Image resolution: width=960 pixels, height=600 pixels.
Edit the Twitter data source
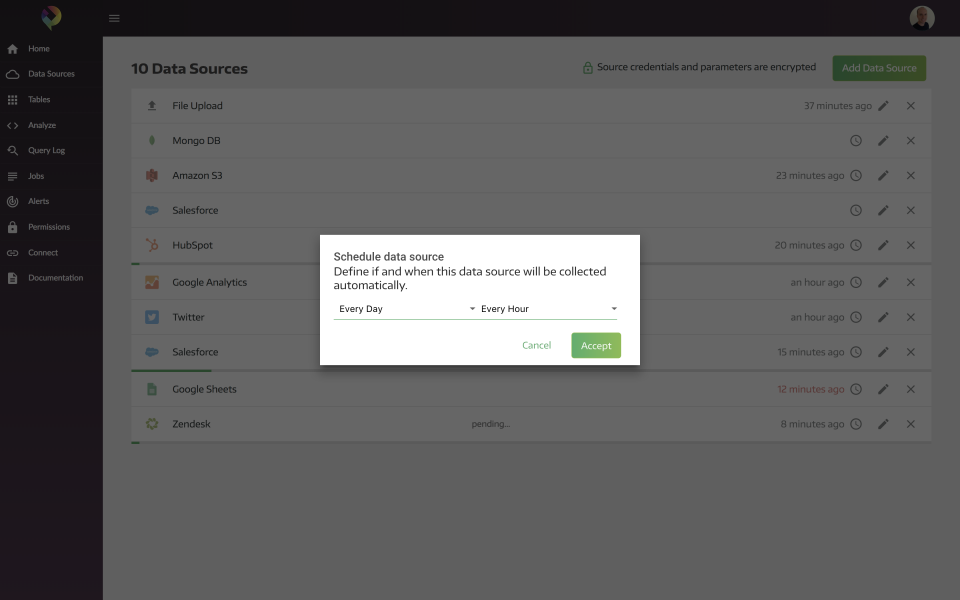[x=883, y=317]
